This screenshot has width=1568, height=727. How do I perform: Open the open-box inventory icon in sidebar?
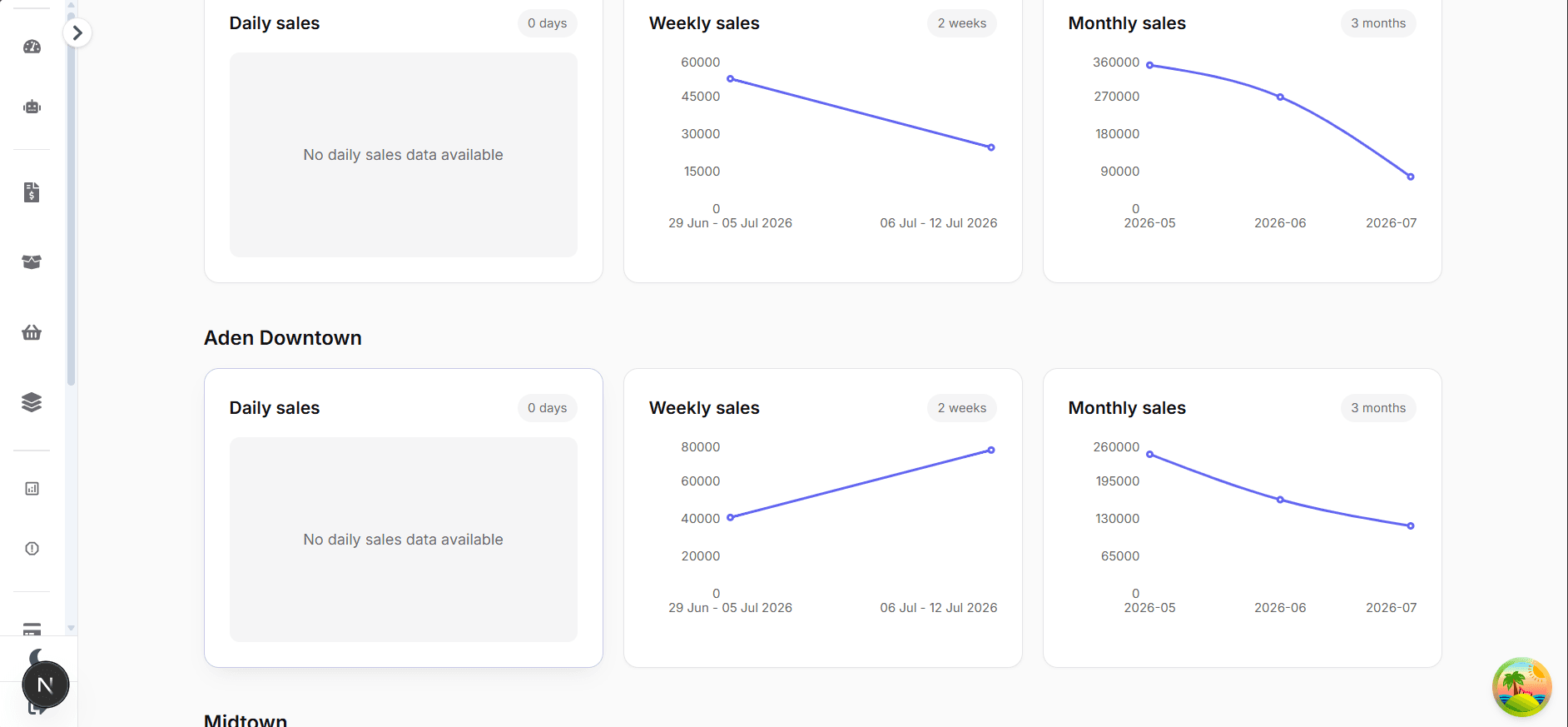tap(32, 262)
